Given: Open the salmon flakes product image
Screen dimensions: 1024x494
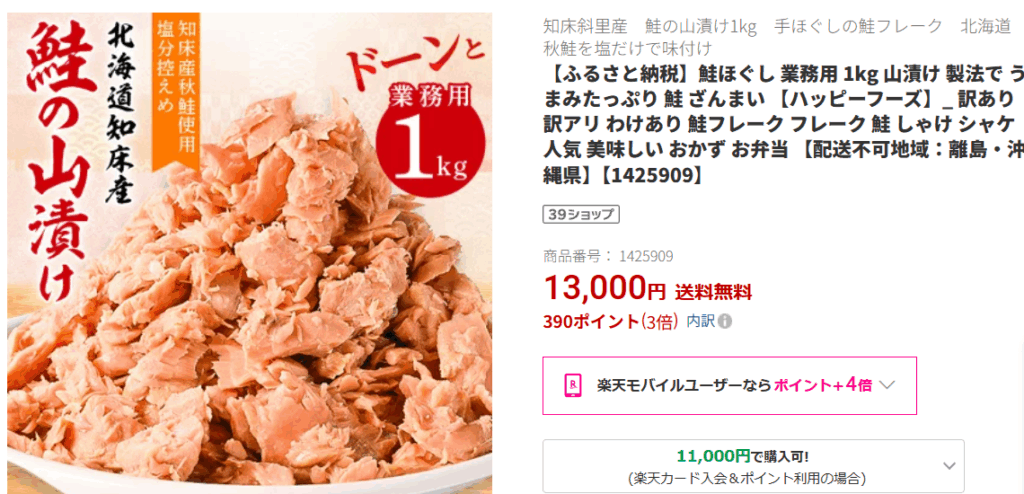Looking at the screenshot, I should point(249,252).
